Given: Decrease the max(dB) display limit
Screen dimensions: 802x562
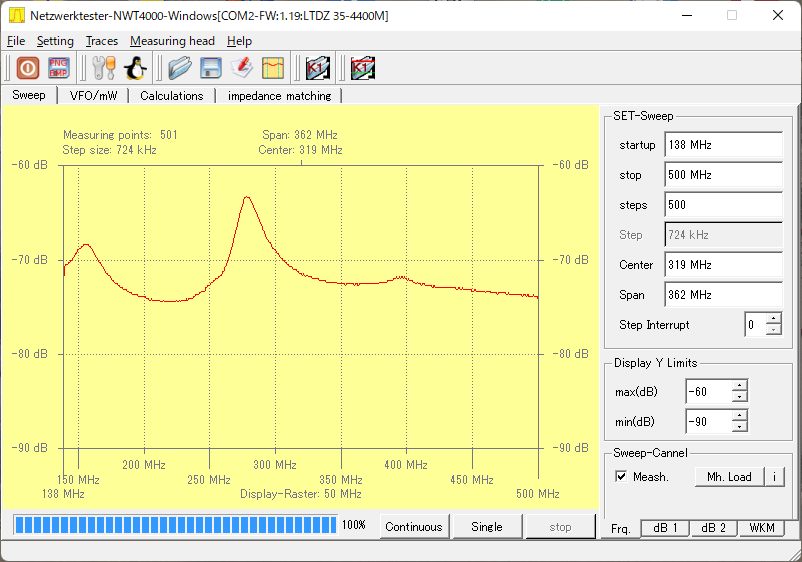Looking at the screenshot, I should tap(740, 397).
